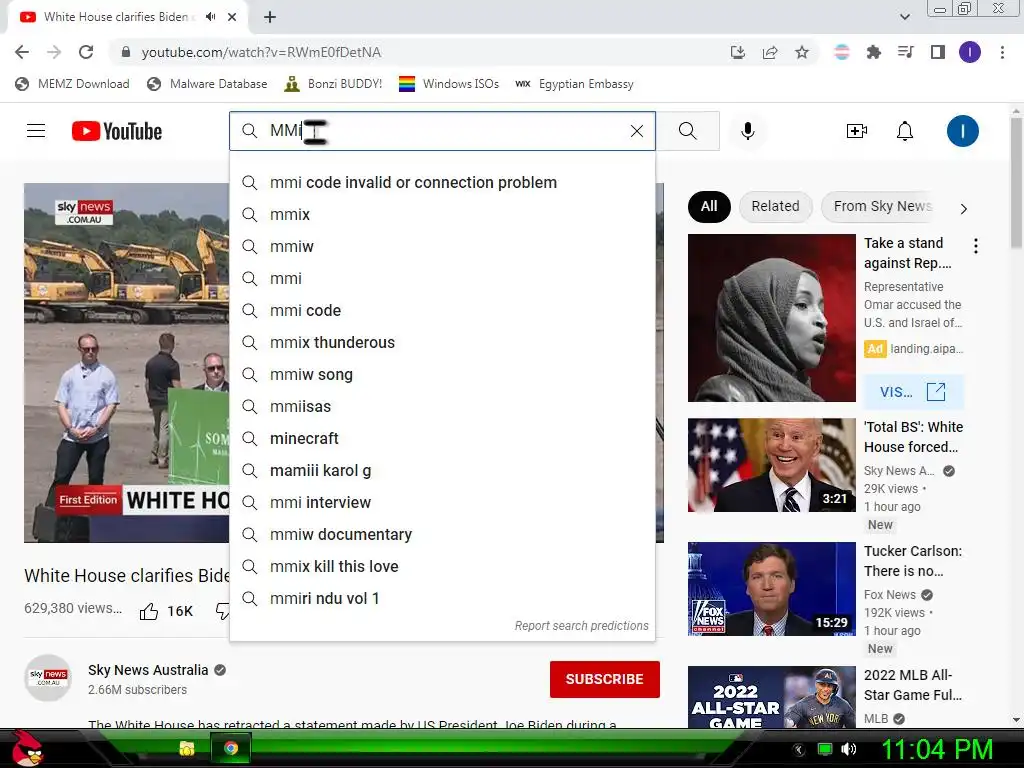Viewport: 1024px width, 768px height.
Task: Open more options for Take a stand ad
Action: click(976, 246)
